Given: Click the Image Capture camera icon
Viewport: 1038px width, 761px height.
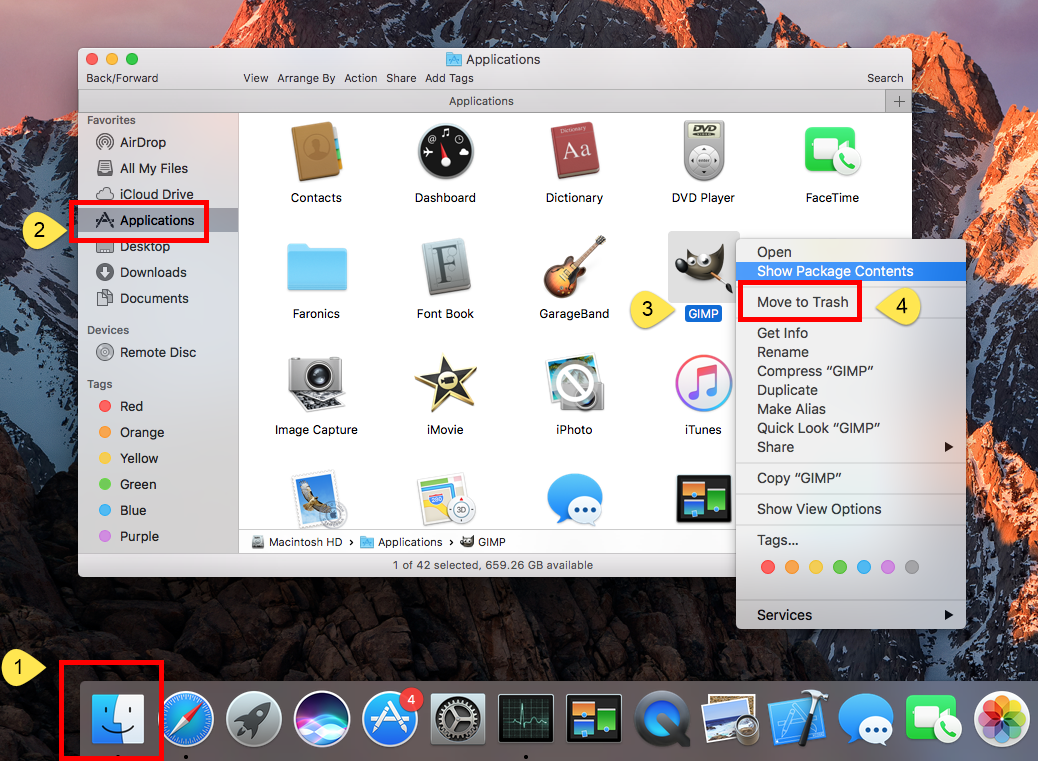Looking at the screenshot, I should [x=316, y=383].
